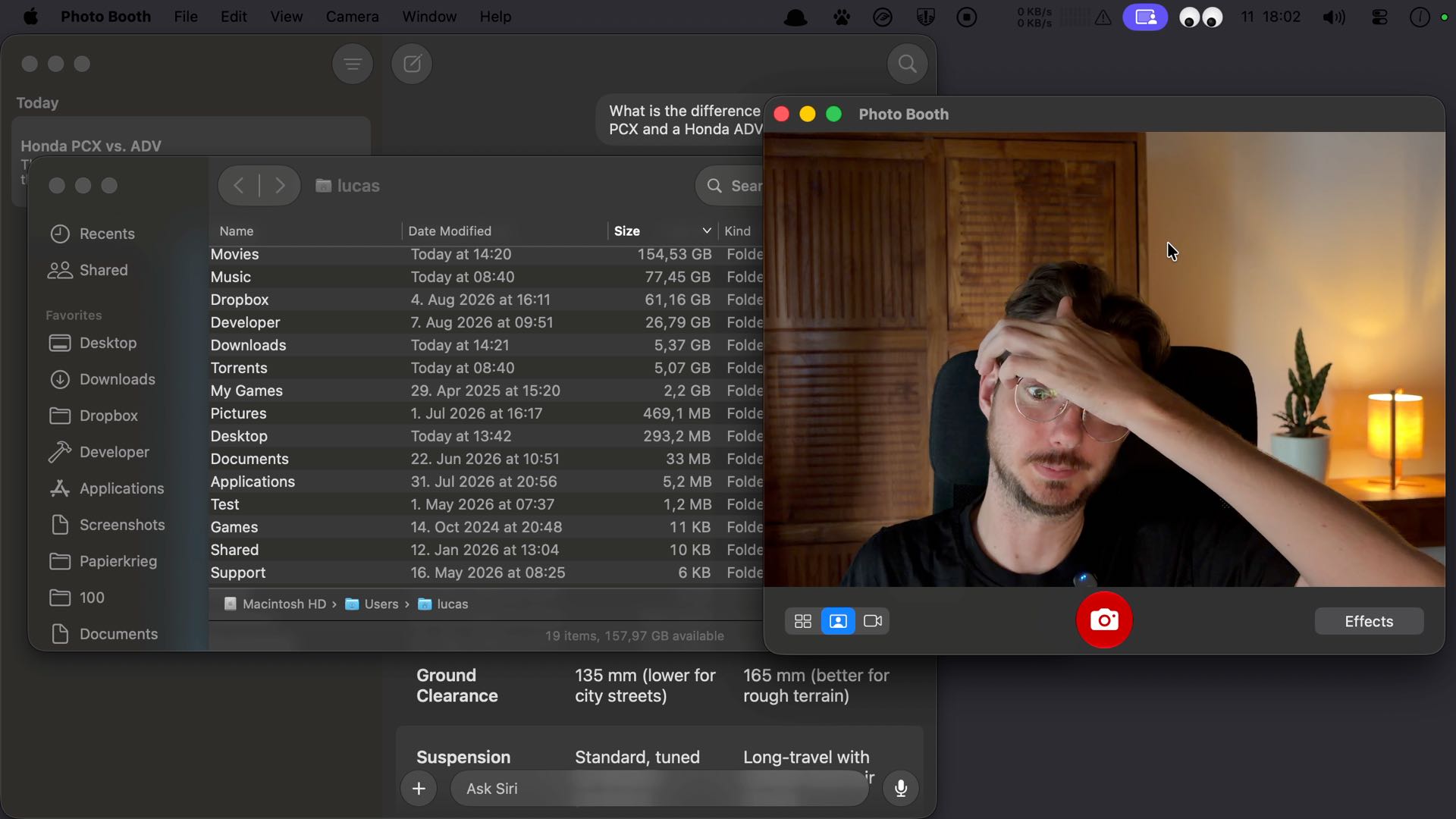The image size is (1456, 819).
Task: Select single still picture mode in Photo Booth
Action: (x=838, y=621)
